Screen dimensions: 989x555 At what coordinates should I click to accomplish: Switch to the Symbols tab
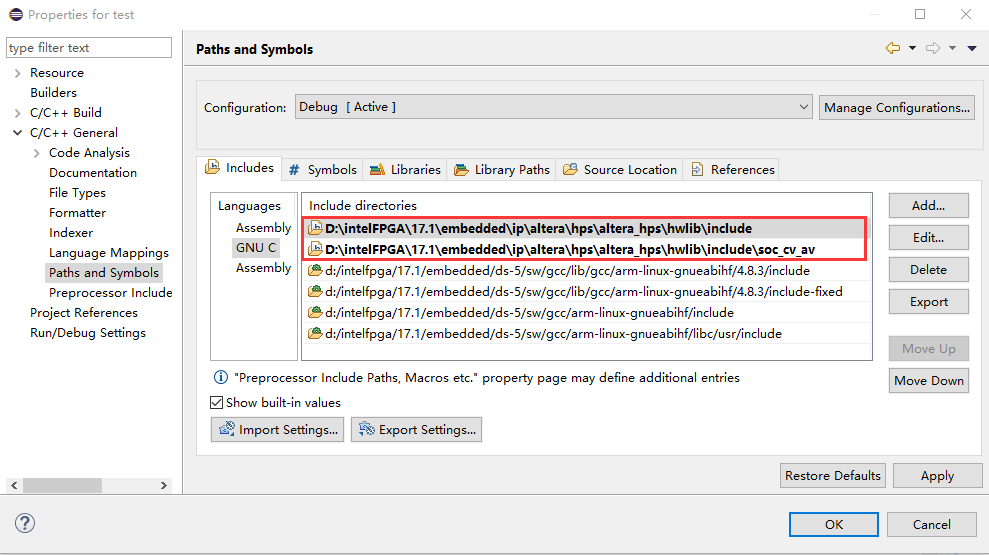tap(322, 169)
